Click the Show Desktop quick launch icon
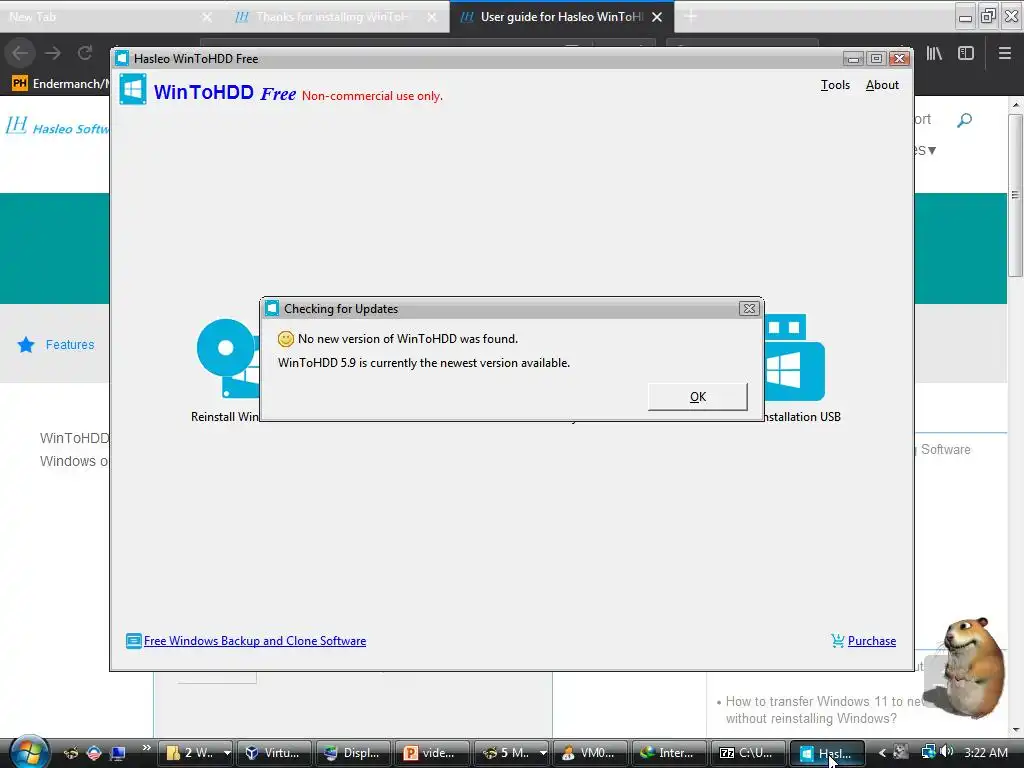Screen dimensions: 1024x768 (118, 753)
